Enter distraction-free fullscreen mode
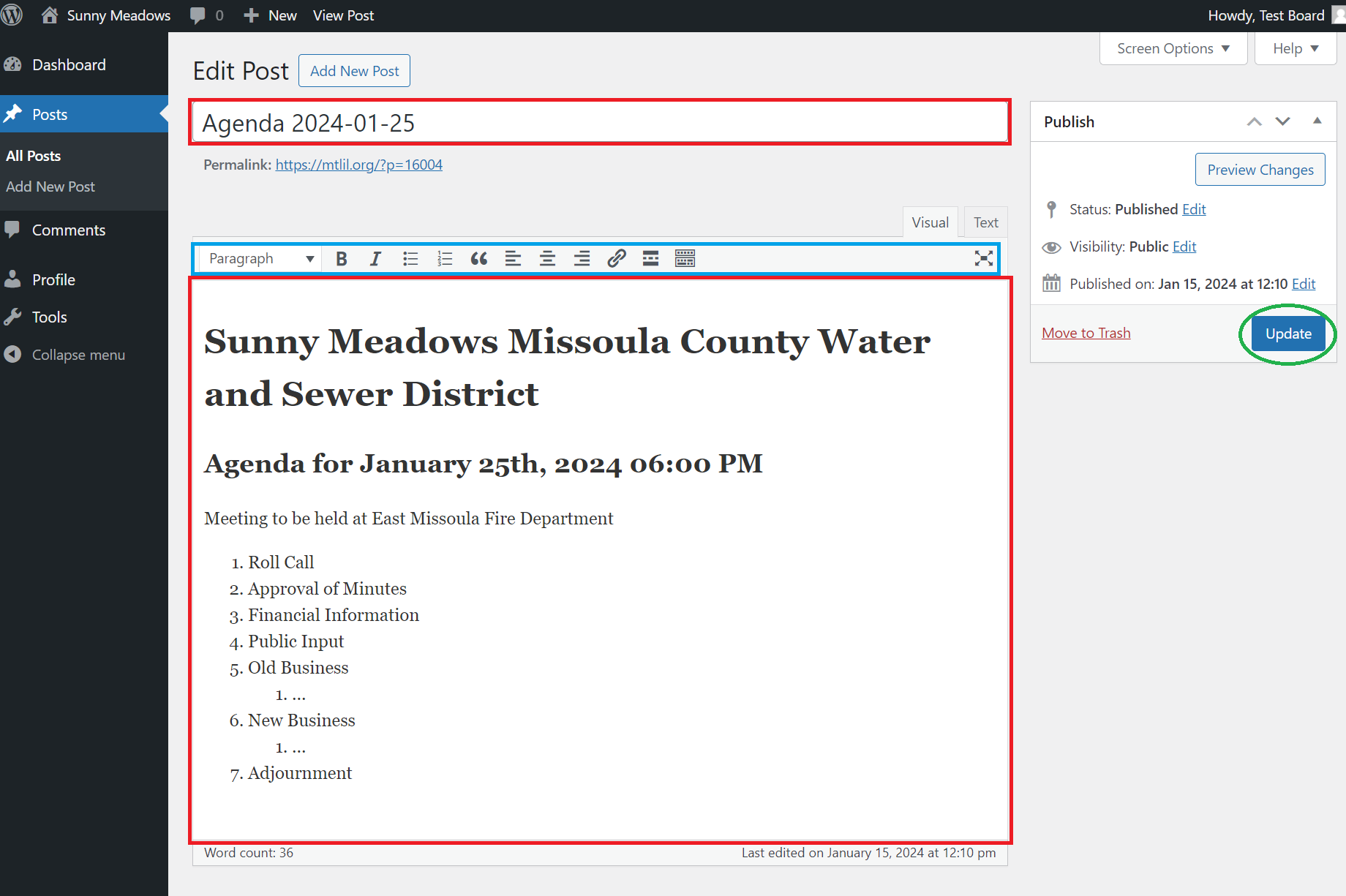The width and height of the screenshot is (1346, 896). coord(984,258)
